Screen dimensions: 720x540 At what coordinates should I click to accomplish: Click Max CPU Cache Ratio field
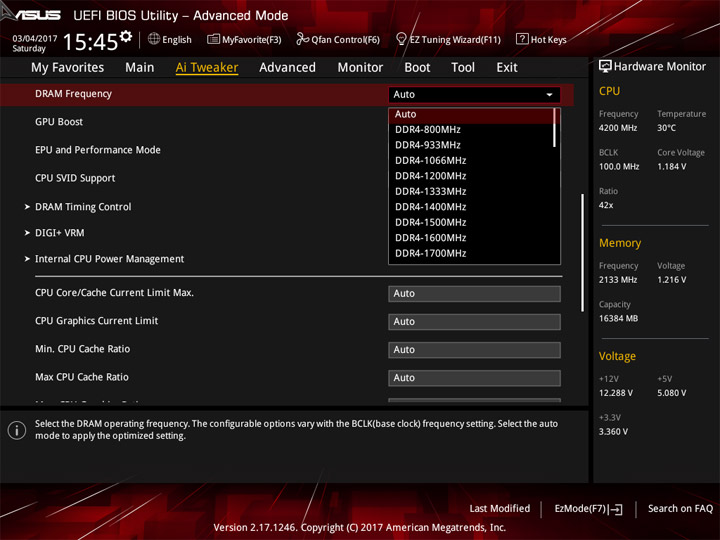[x=474, y=378]
